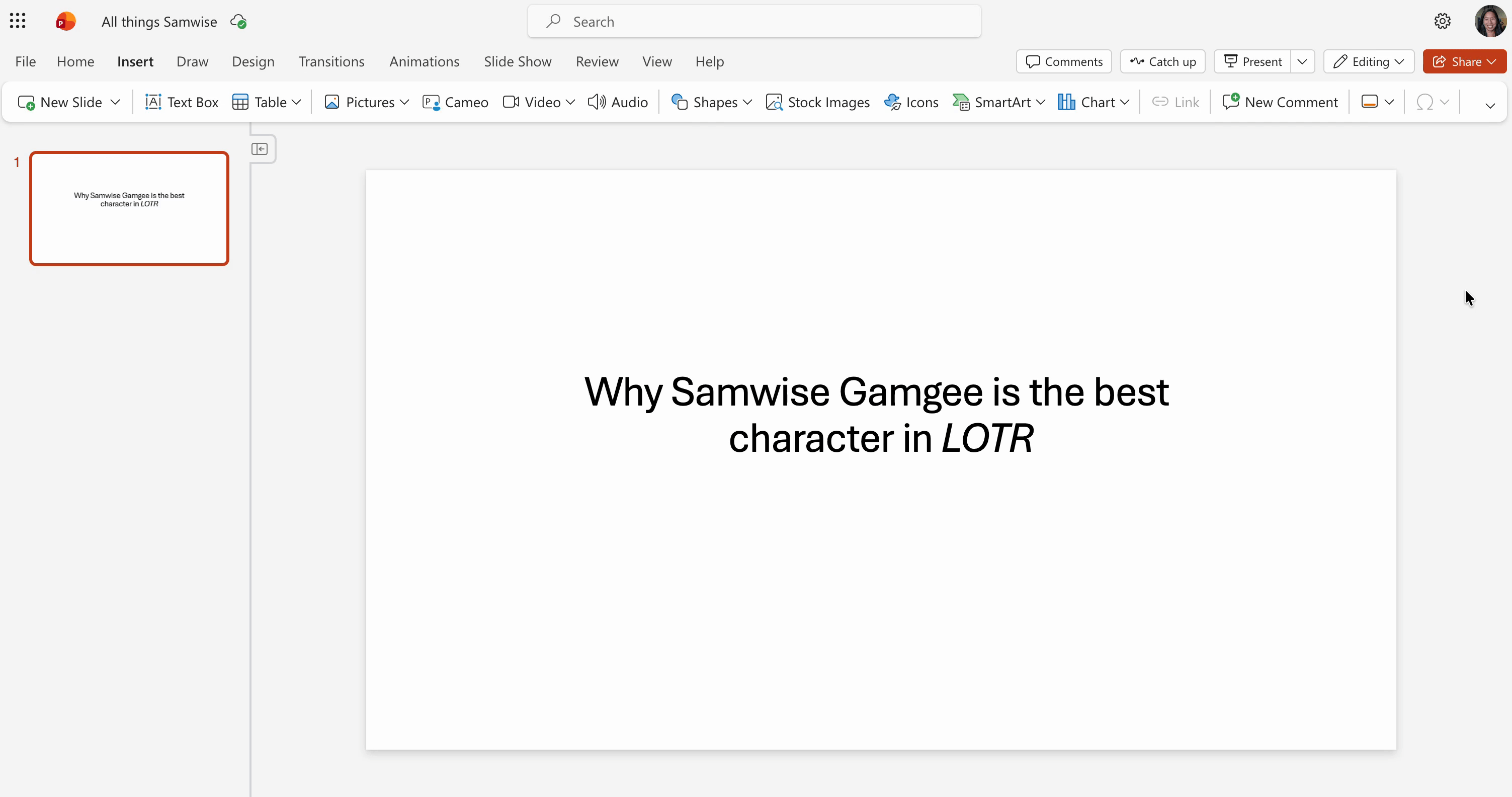This screenshot has height=797, width=1512.
Task: Open Stock Images library
Action: coord(818,102)
